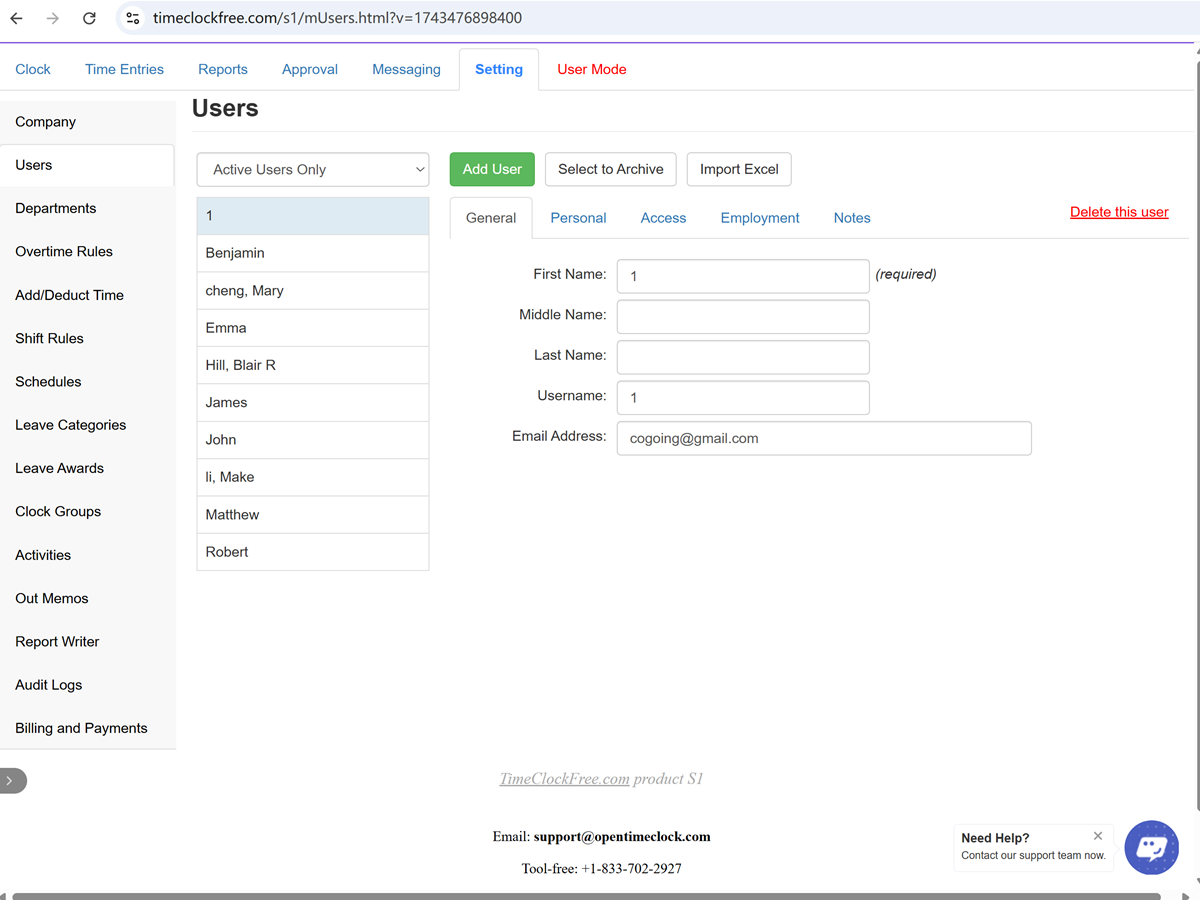Select "cheng, Mary" in the user list
This screenshot has width=1200, height=900.
point(313,291)
